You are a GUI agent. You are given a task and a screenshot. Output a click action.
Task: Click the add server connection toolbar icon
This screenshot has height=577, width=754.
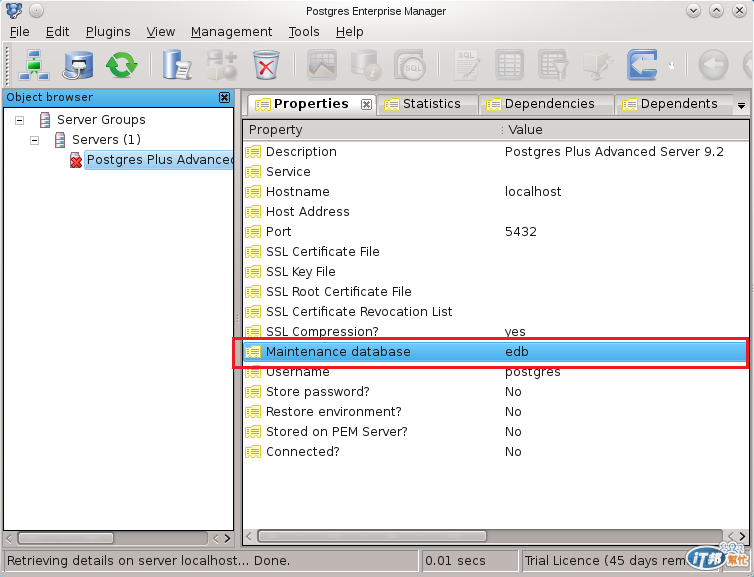pyautogui.click(x=34, y=65)
